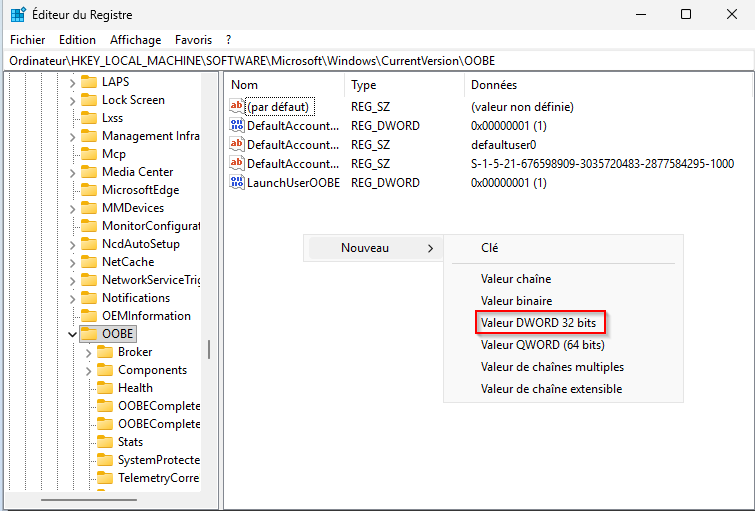Image resolution: width=755 pixels, height=511 pixels.
Task: Click the Données column header
Action: pos(494,85)
